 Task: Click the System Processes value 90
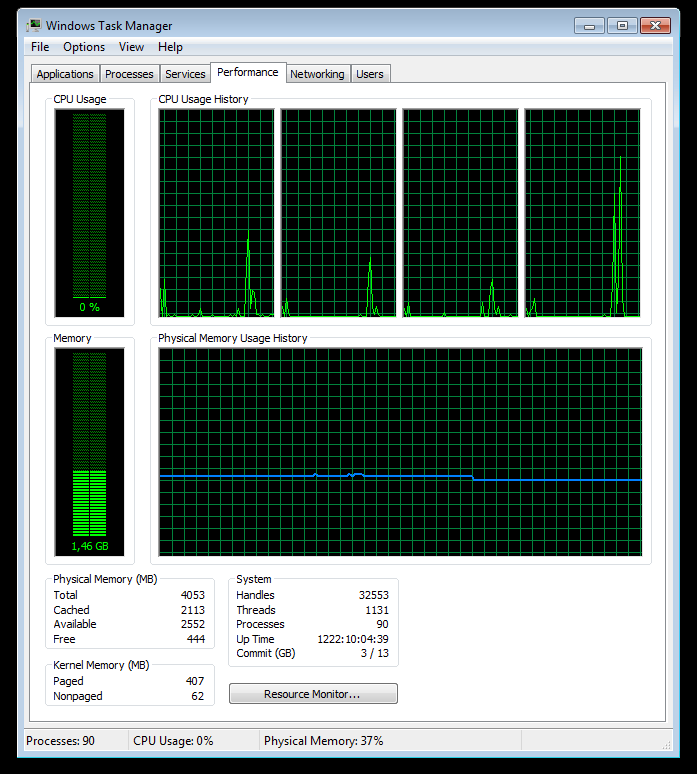coord(383,624)
